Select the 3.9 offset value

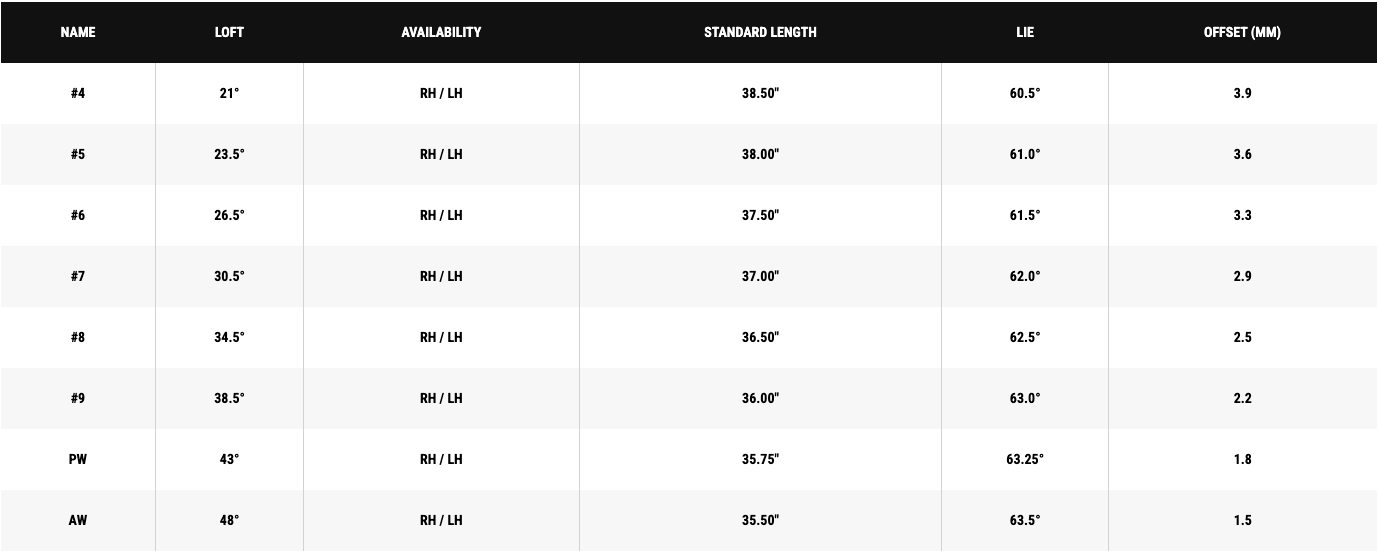pyautogui.click(x=1242, y=93)
